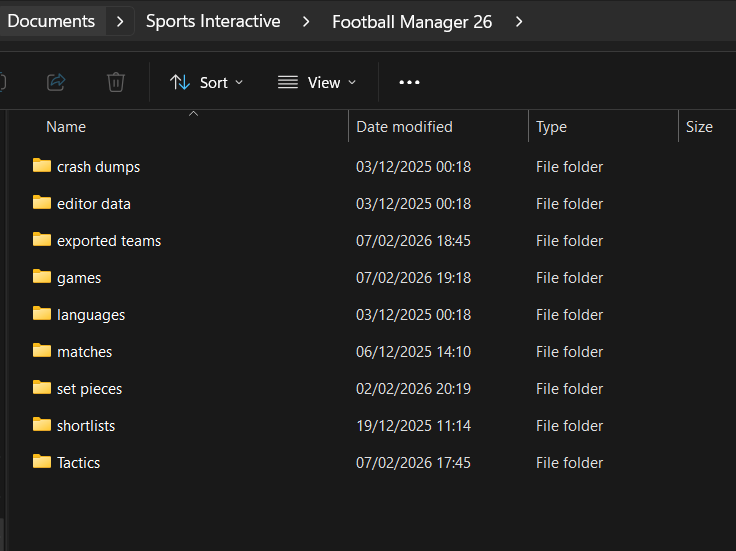This screenshot has width=736, height=551.
Task: Open the Sort dropdown menu
Action: [207, 82]
